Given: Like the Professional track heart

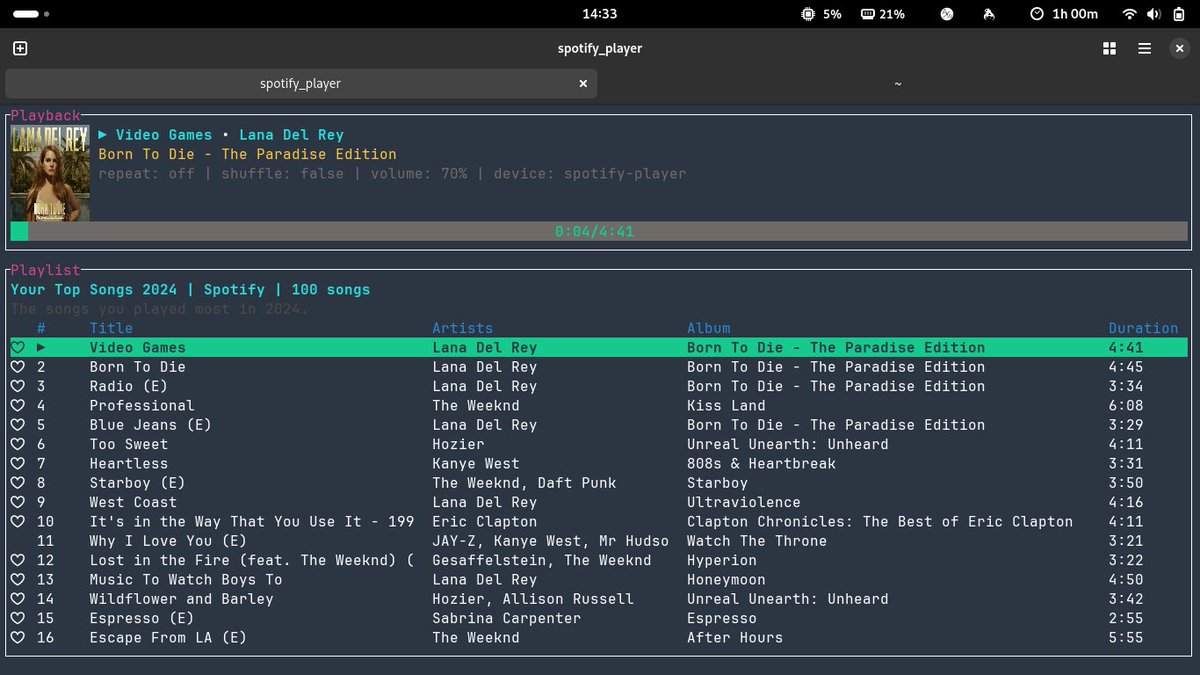Looking at the screenshot, I should click(x=17, y=406).
